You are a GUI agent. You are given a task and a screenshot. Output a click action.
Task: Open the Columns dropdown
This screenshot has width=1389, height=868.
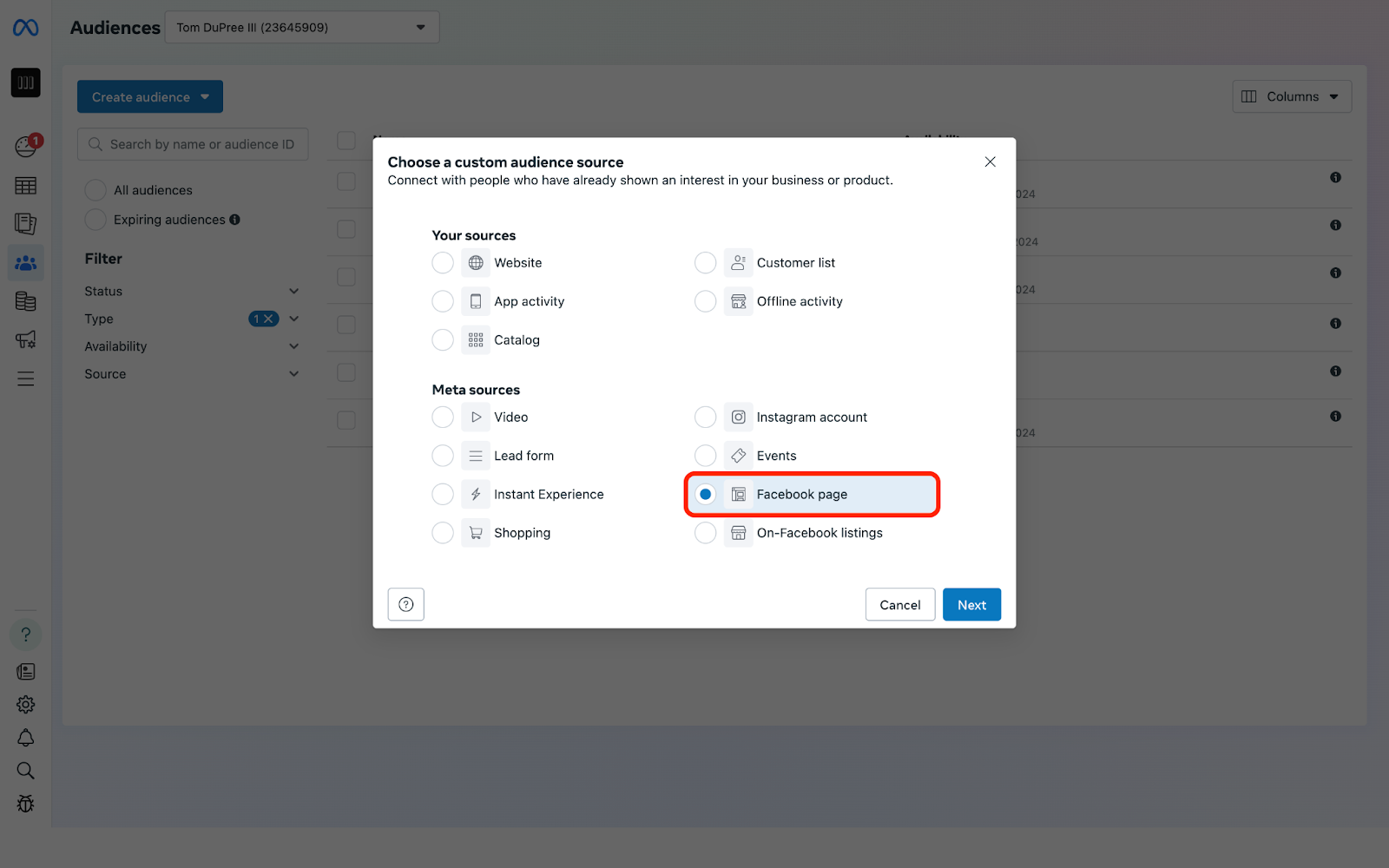[x=1292, y=96]
